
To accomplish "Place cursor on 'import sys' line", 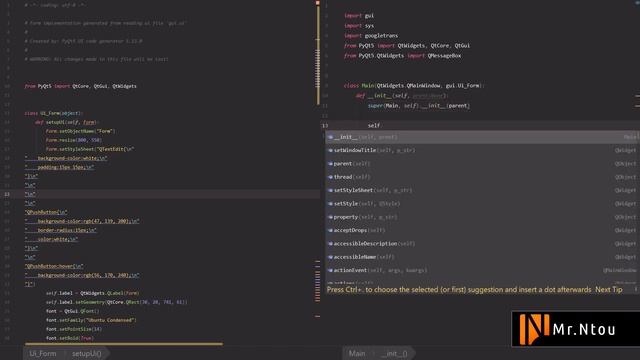I will [359, 26].
